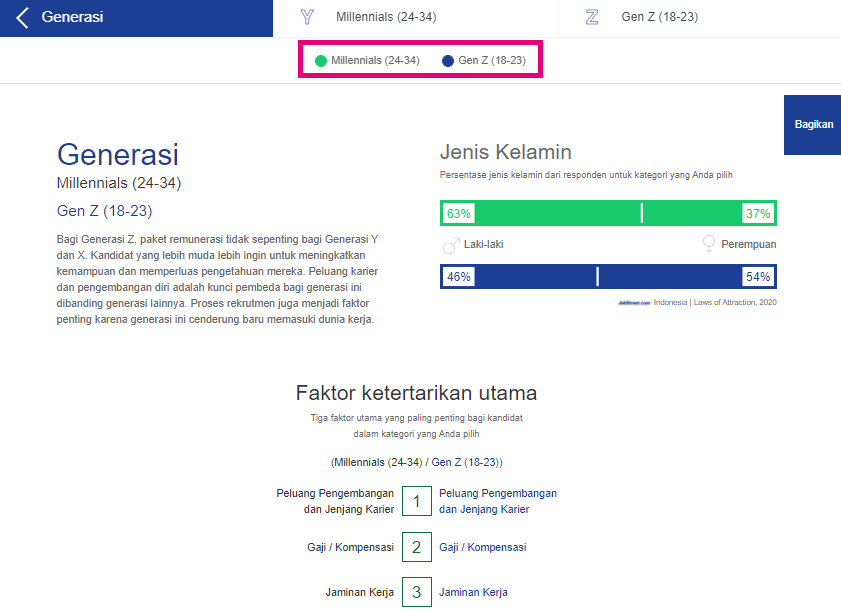Click the numbered box 2 ranking icon
This screenshot has height=613, width=841.
417,547
